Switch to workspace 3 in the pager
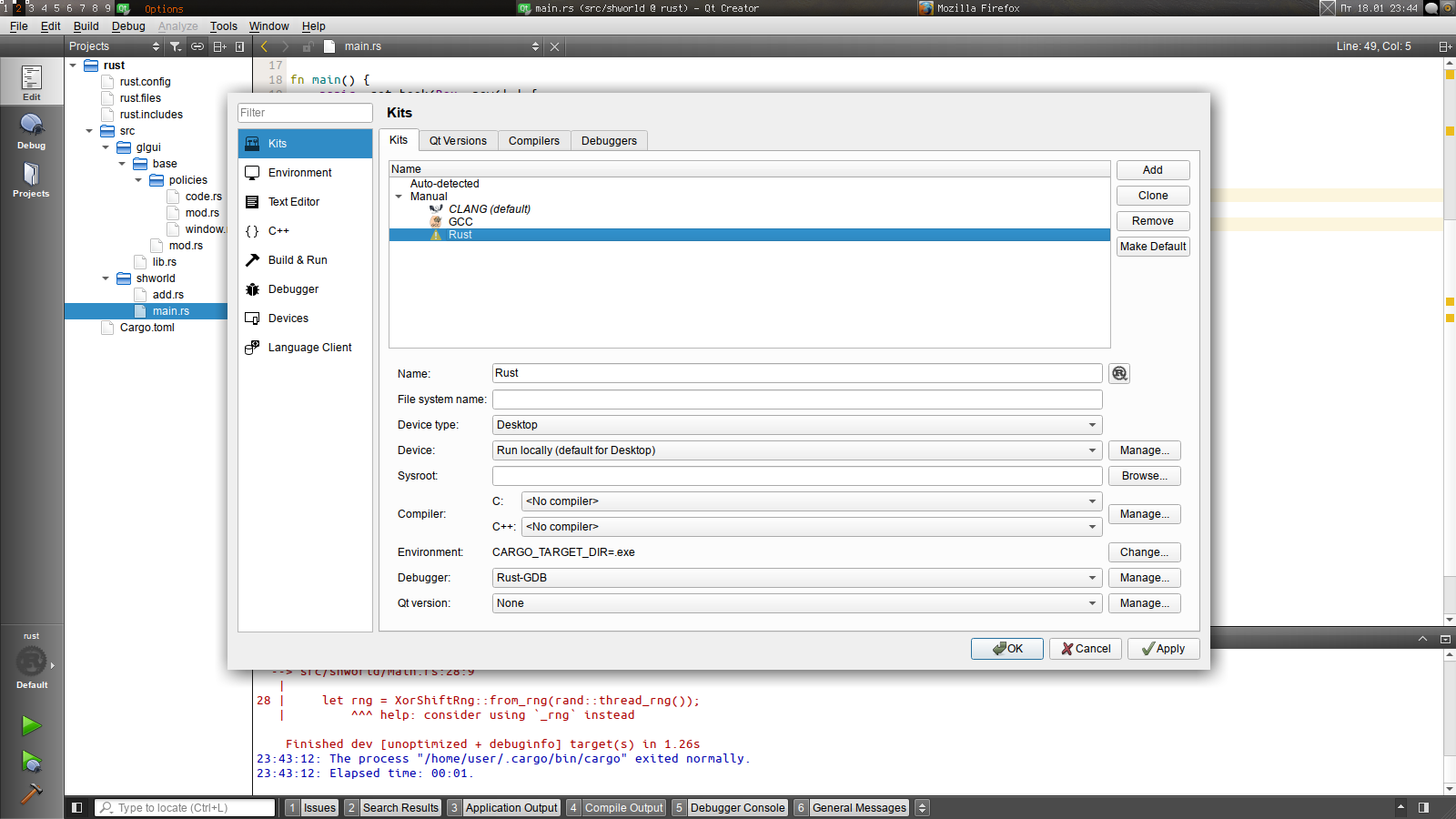1456x819 pixels. tap(31, 8)
